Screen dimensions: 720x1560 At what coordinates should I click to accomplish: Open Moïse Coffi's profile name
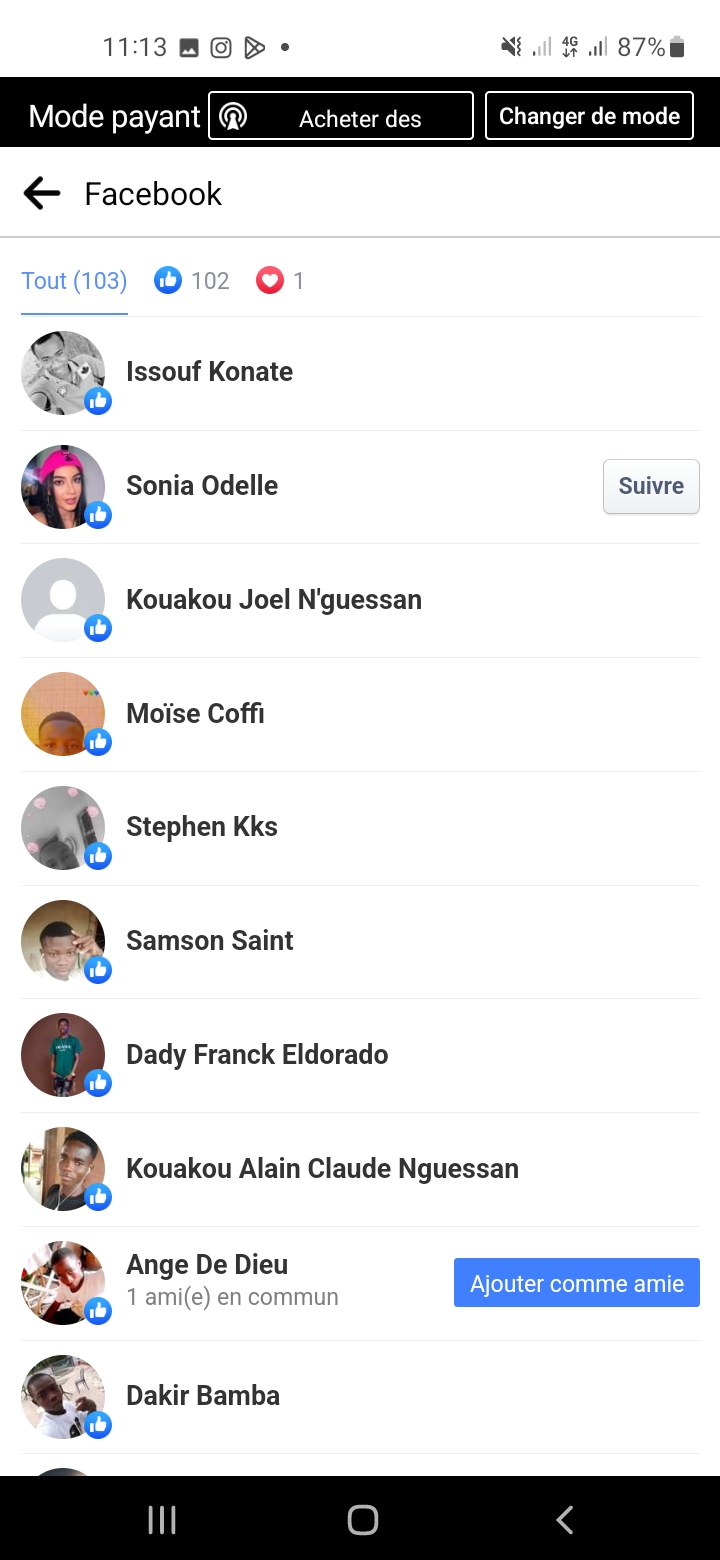pyautogui.click(x=195, y=714)
